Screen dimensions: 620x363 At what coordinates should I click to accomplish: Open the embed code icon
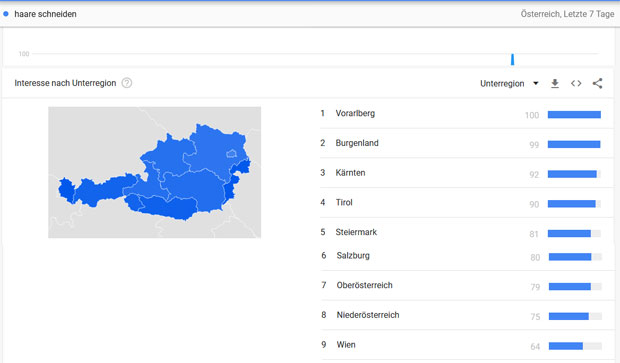coord(576,83)
